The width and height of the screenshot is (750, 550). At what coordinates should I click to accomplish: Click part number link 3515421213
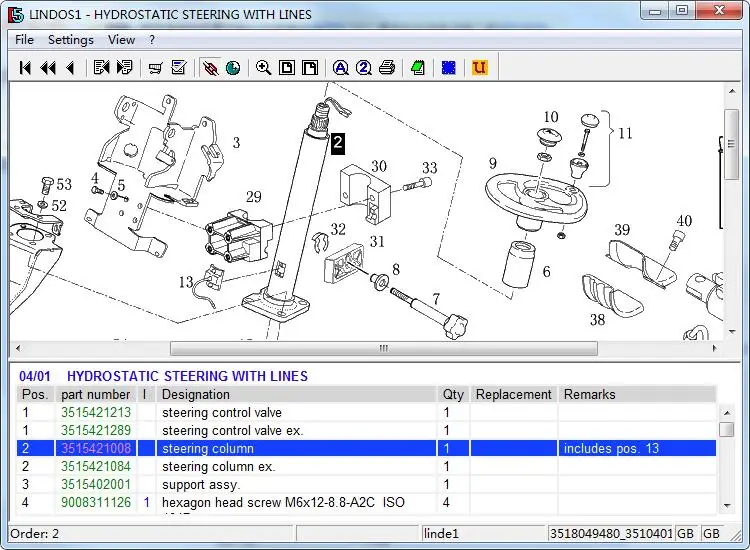96,412
